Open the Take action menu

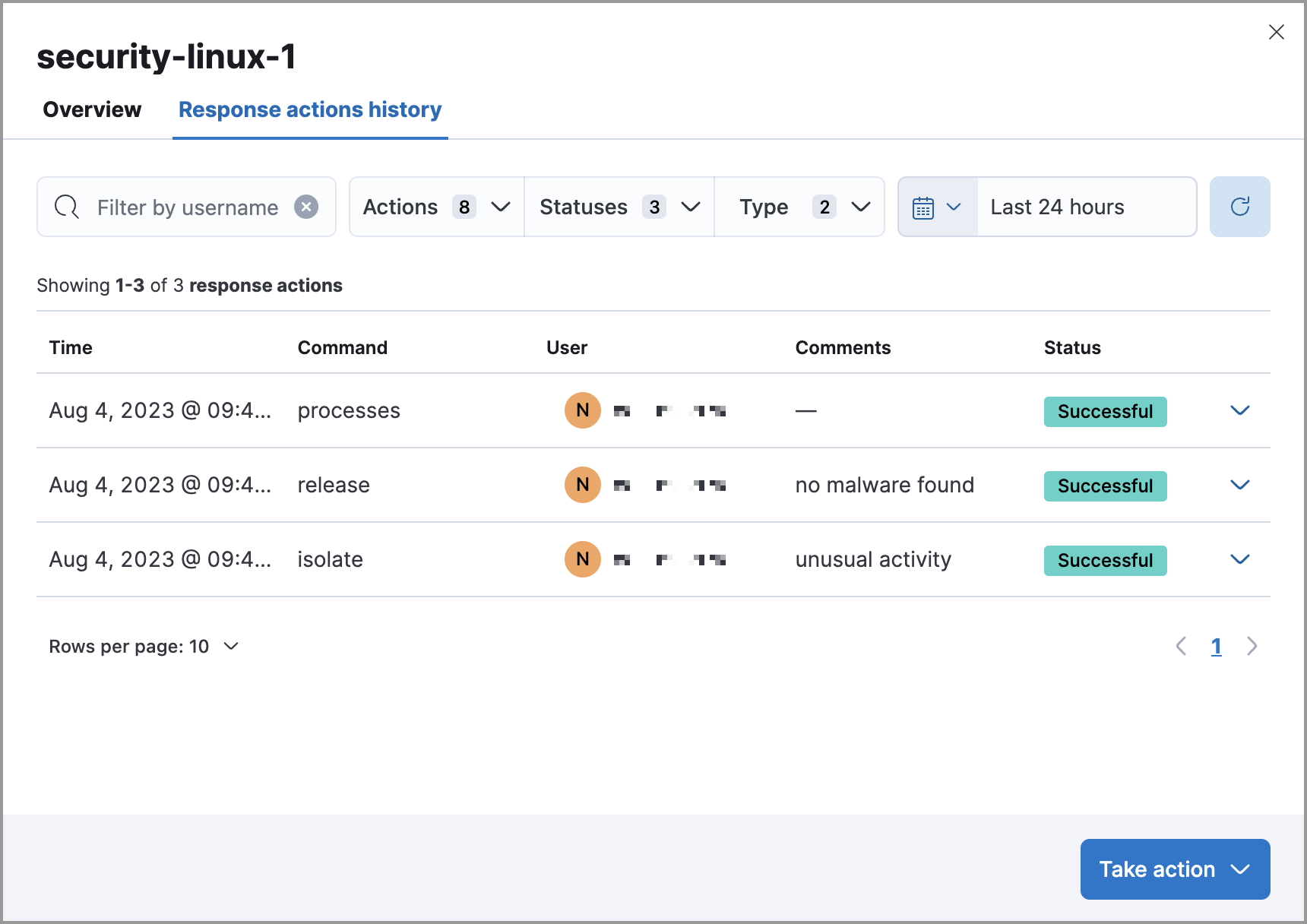[x=1174, y=869]
